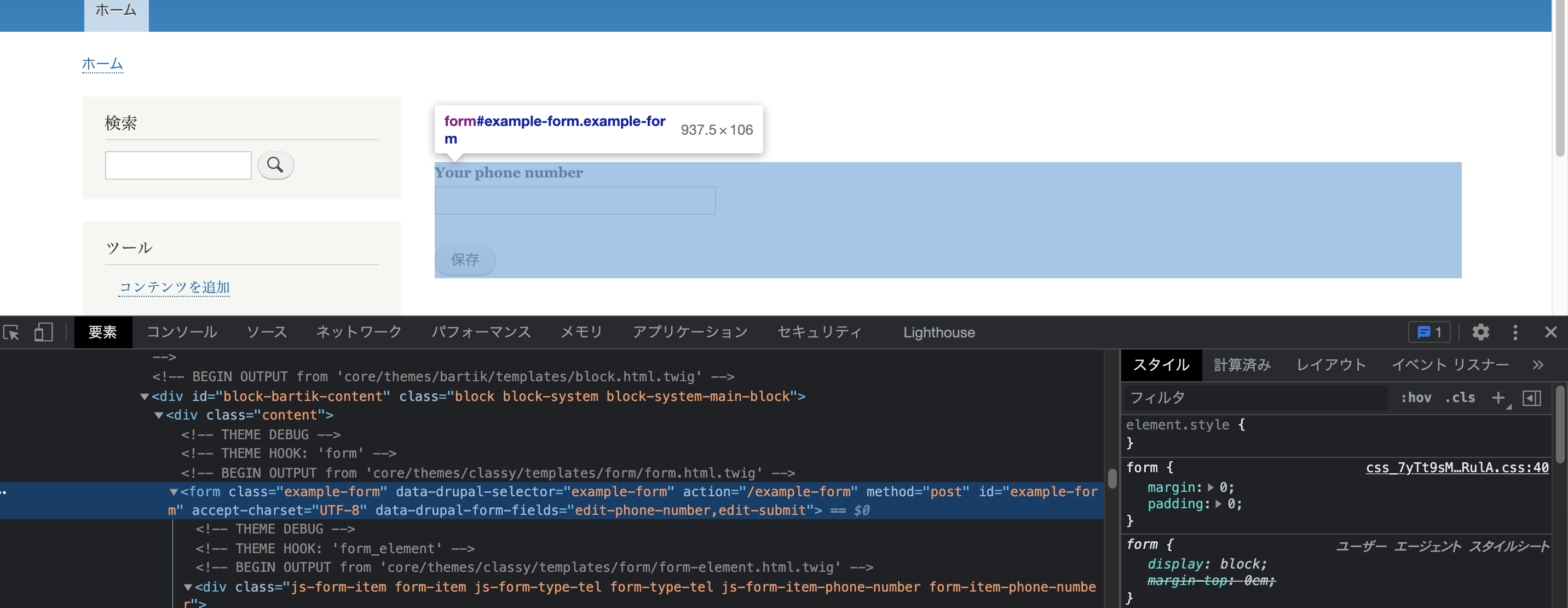This screenshot has height=608, width=1568.
Task: Collapse the form#example-form node in the DOM tree
Action: 174,491
